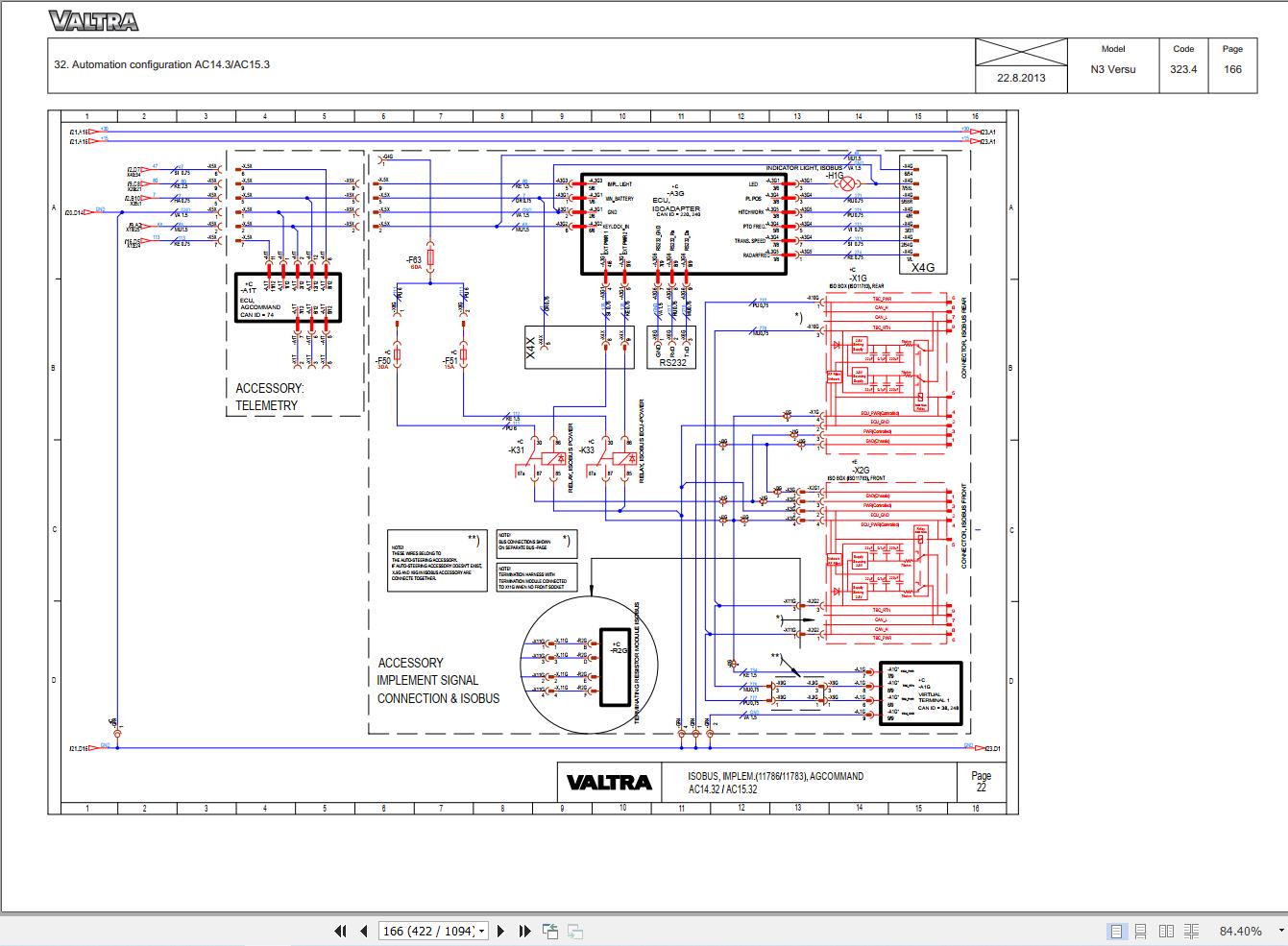The image size is (1288, 946).
Task: Go to the previous page
Action: point(363,931)
